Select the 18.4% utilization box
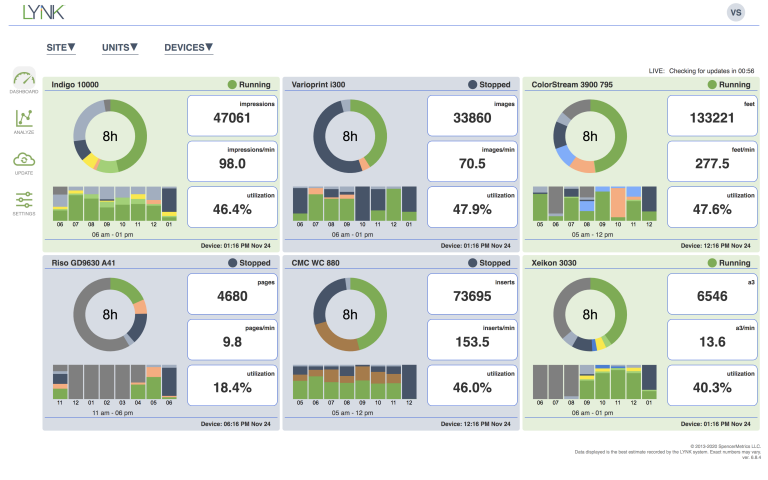The width and height of the screenshot is (768, 480). (x=232, y=385)
